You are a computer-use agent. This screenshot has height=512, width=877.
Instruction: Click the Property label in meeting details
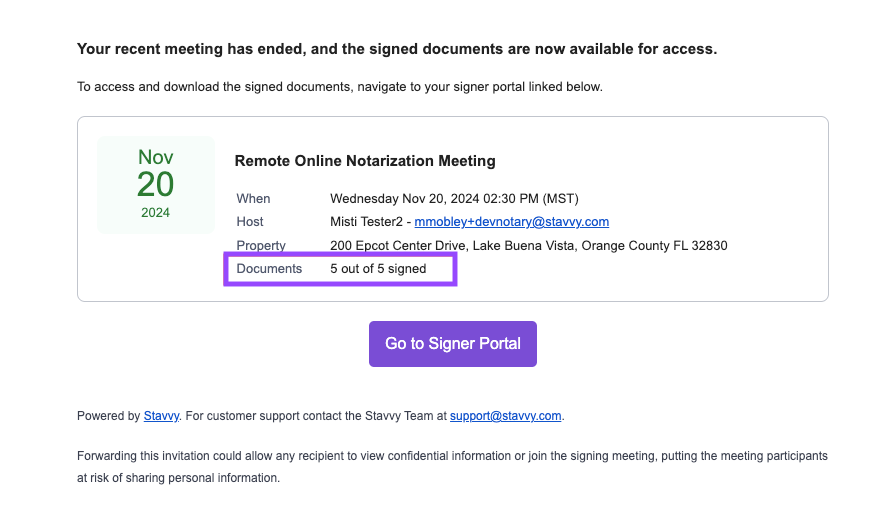[x=261, y=246]
